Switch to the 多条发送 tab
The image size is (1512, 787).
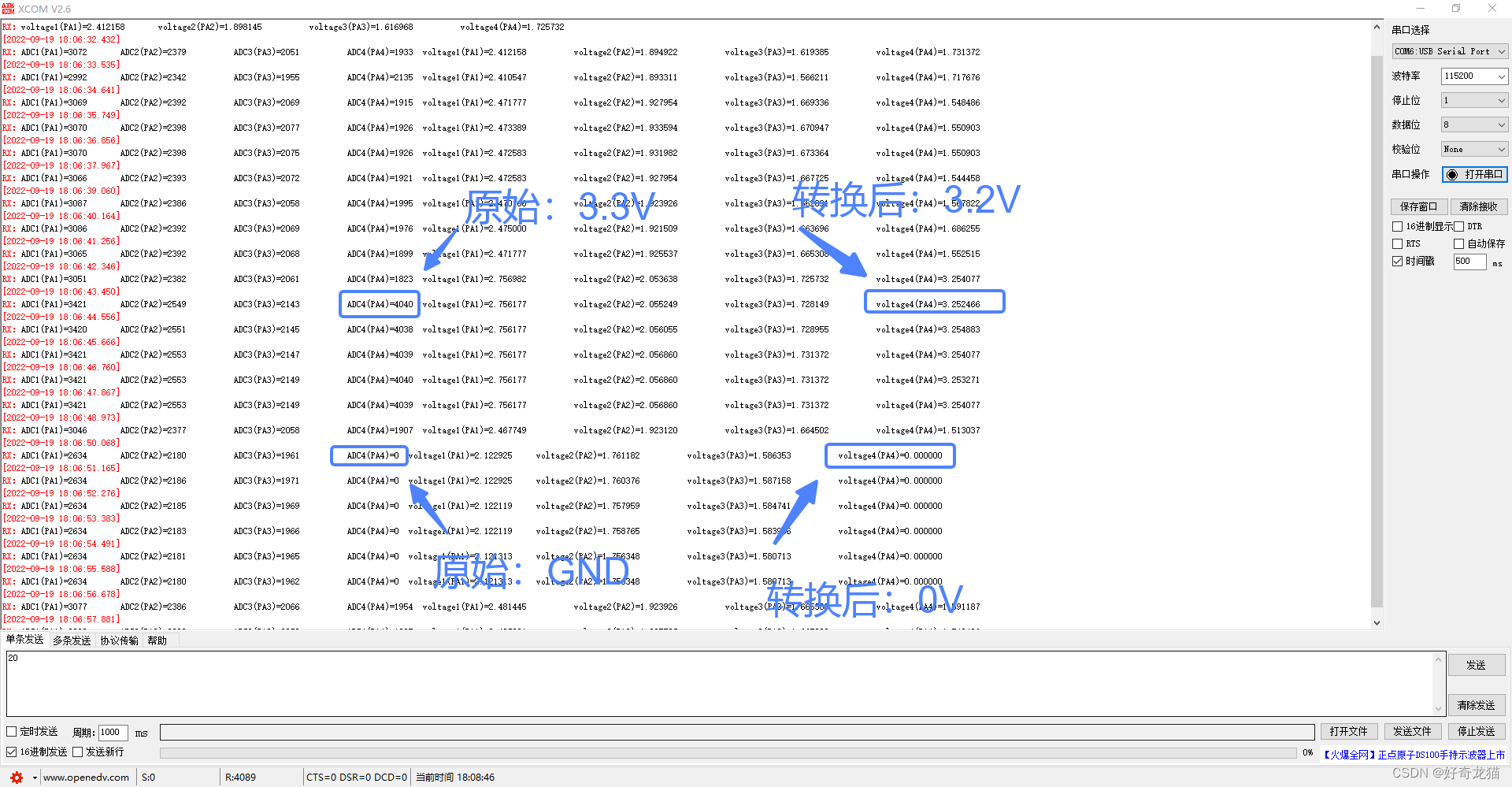[x=72, y=640]
